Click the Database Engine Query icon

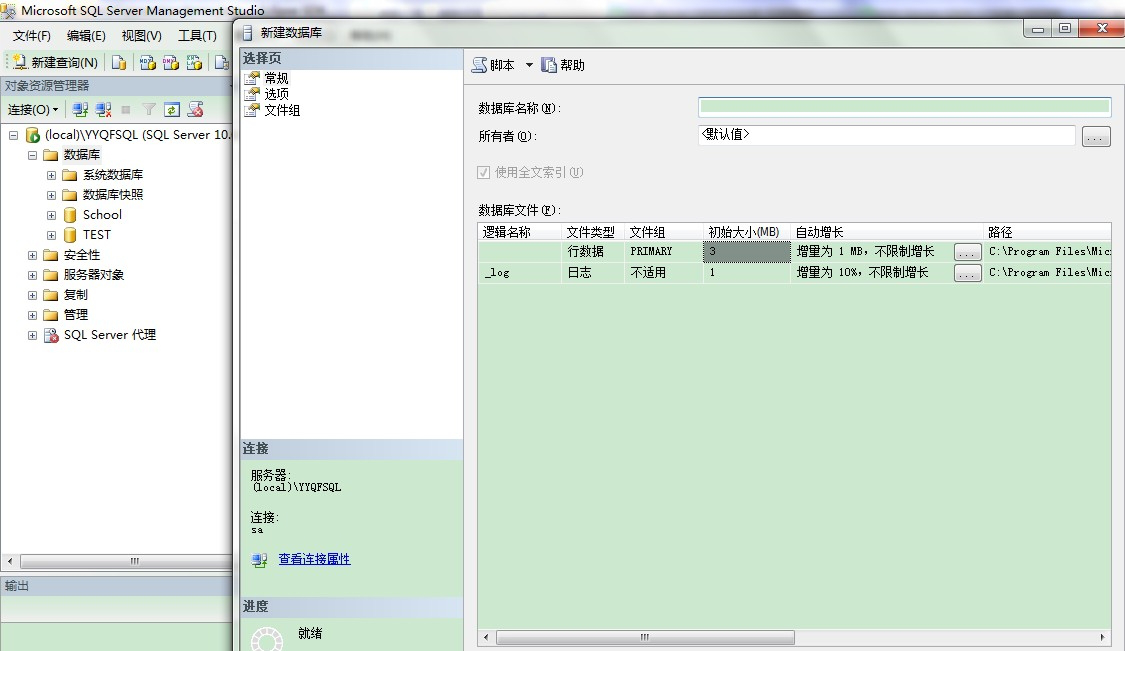coord(119,63)
